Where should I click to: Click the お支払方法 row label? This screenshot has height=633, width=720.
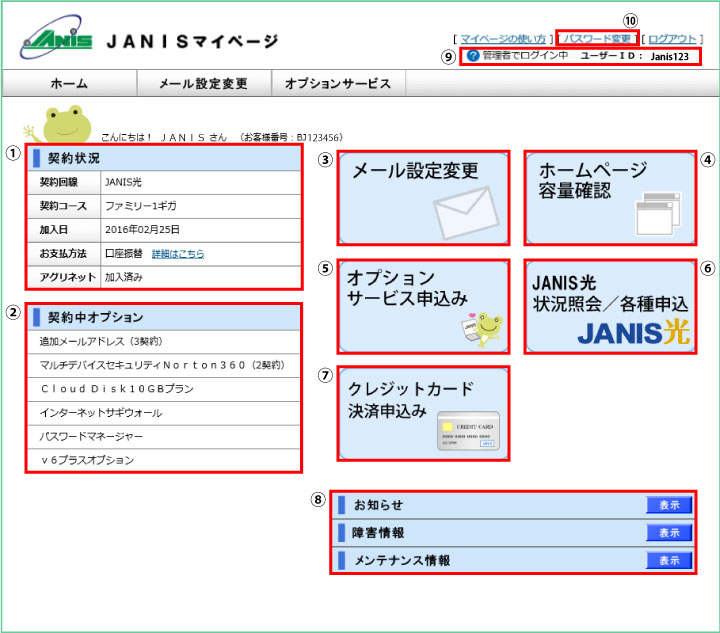[63, 253]
